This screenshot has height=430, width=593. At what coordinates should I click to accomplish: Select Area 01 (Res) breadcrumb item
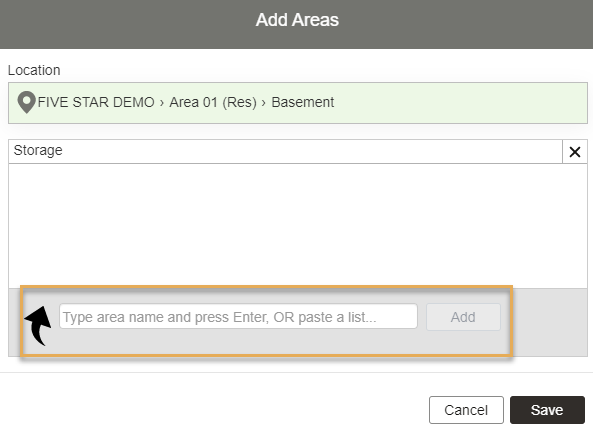(213, 102)
